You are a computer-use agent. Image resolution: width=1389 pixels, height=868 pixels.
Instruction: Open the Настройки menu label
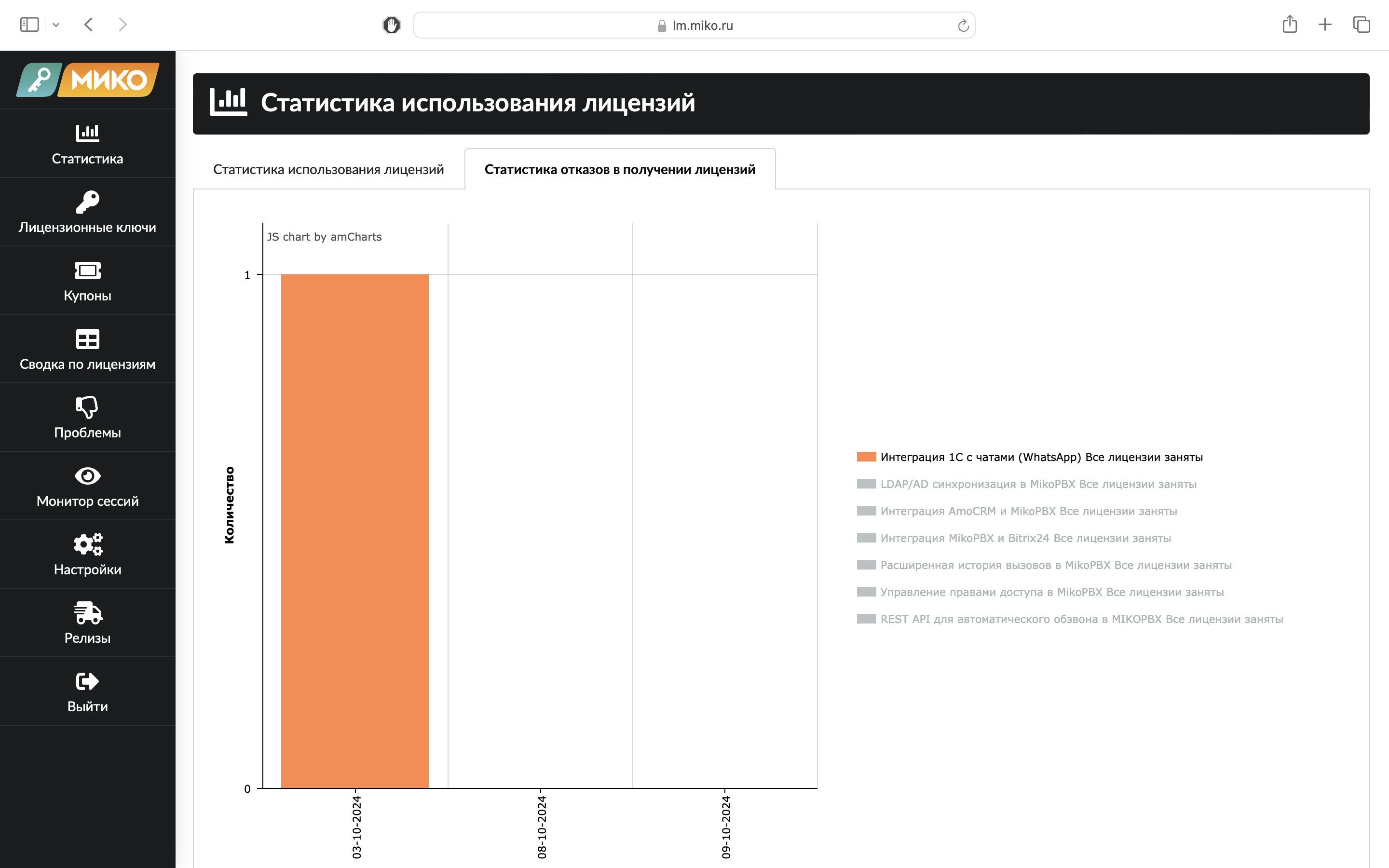(x=87, y=570)
